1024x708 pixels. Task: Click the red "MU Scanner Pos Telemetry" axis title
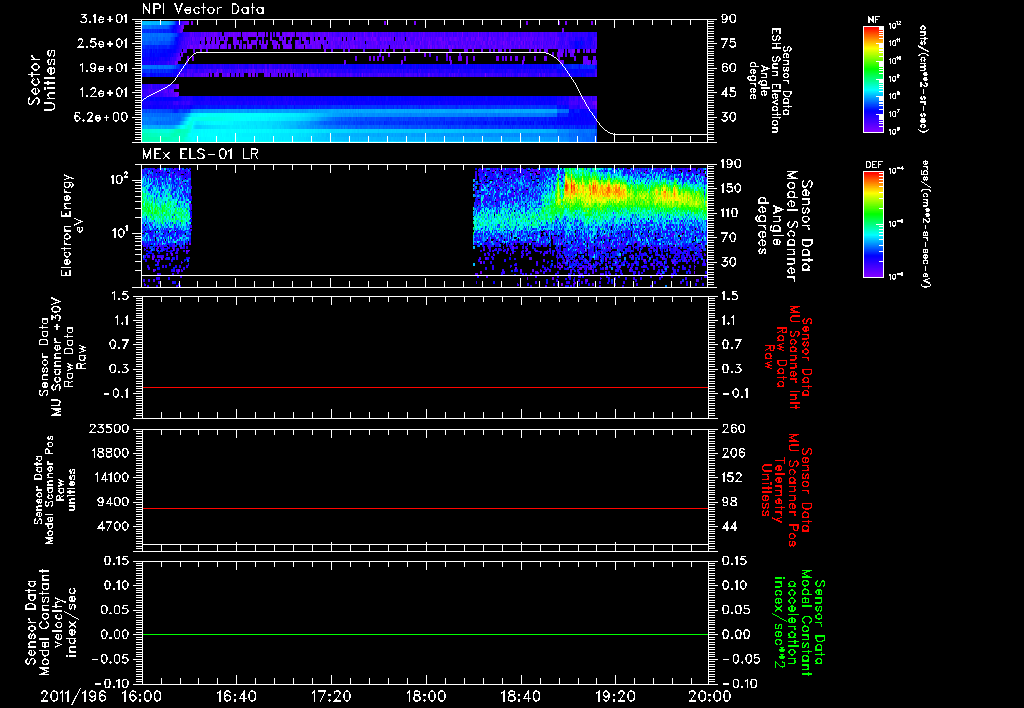(786, 490)
